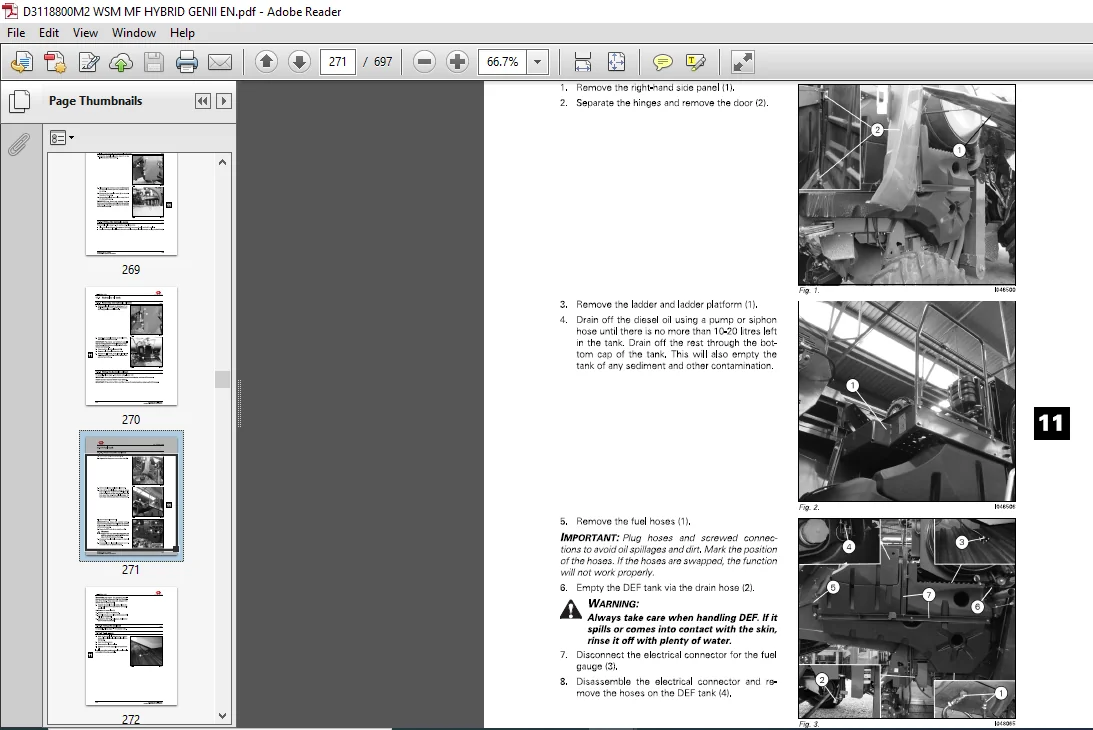Viewport: 1093px width, 730px height.
Task: Click thumbnails scrollbar down arrow
Action: (222, 716)
